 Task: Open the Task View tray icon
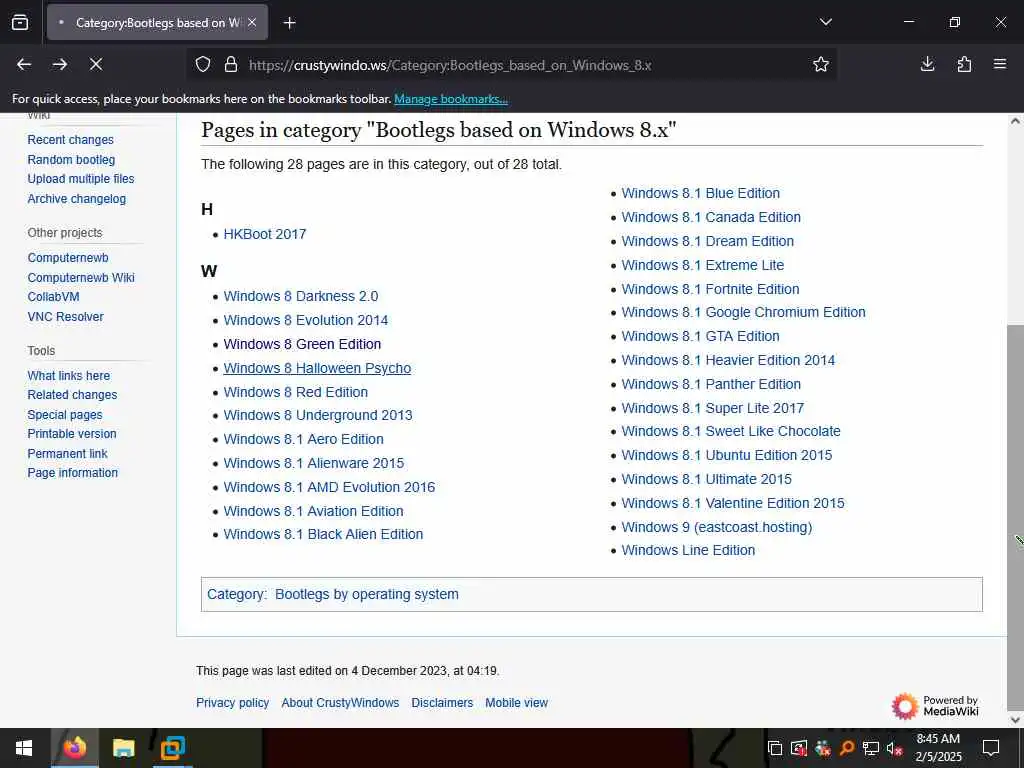(x=775, y=748)
